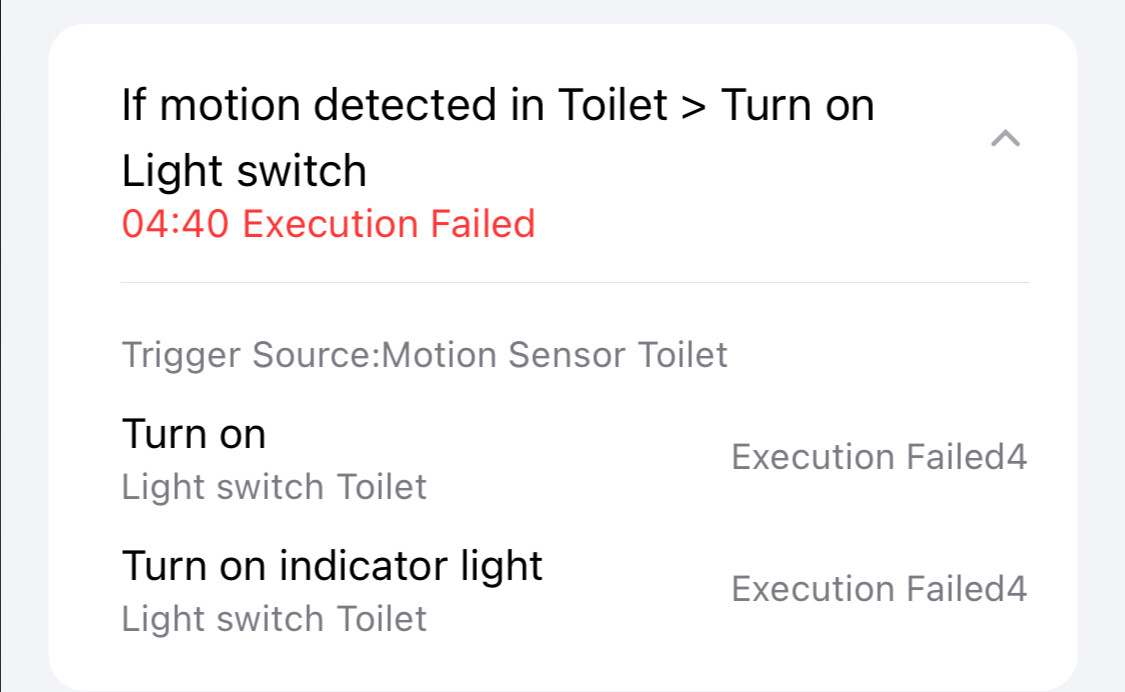The height and width of the screenshot is (692, 1125).
Task: Click "Light switch" on the title's second line
Action: click(244, 172)
